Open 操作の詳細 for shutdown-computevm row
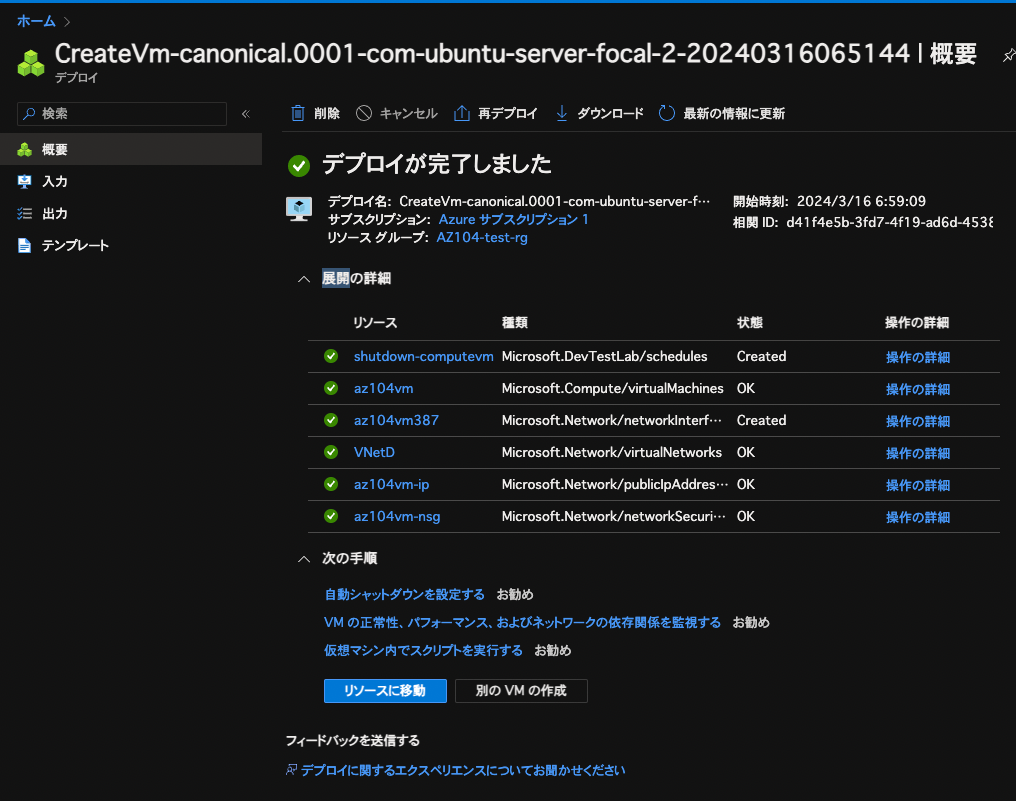The image size is (1016, 801). click(918, 357)
